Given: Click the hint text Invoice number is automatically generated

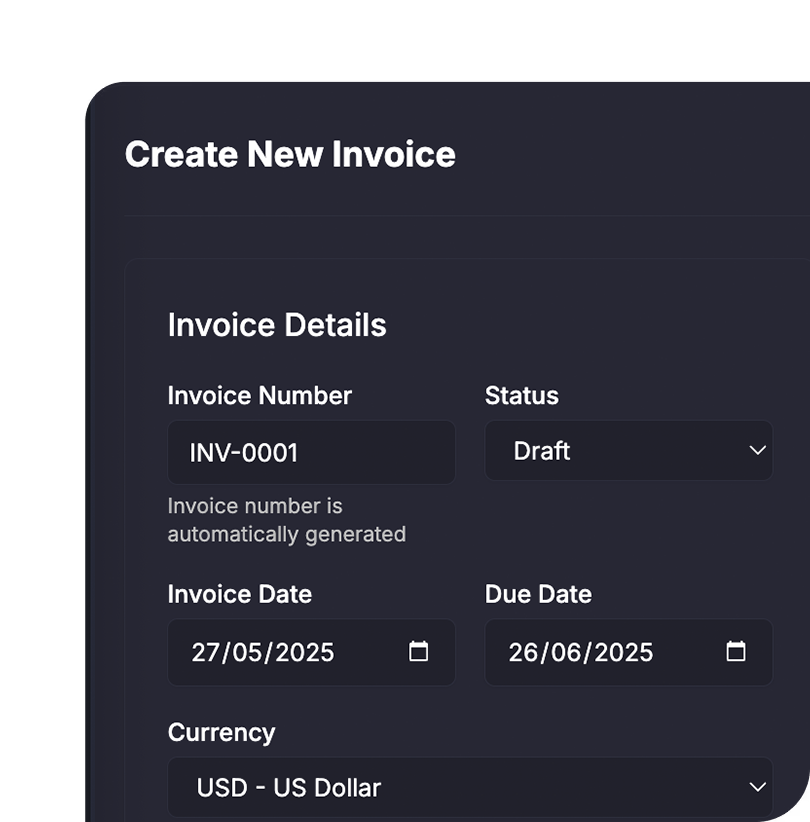Looking at the screenshot, I should pos(287,520).
